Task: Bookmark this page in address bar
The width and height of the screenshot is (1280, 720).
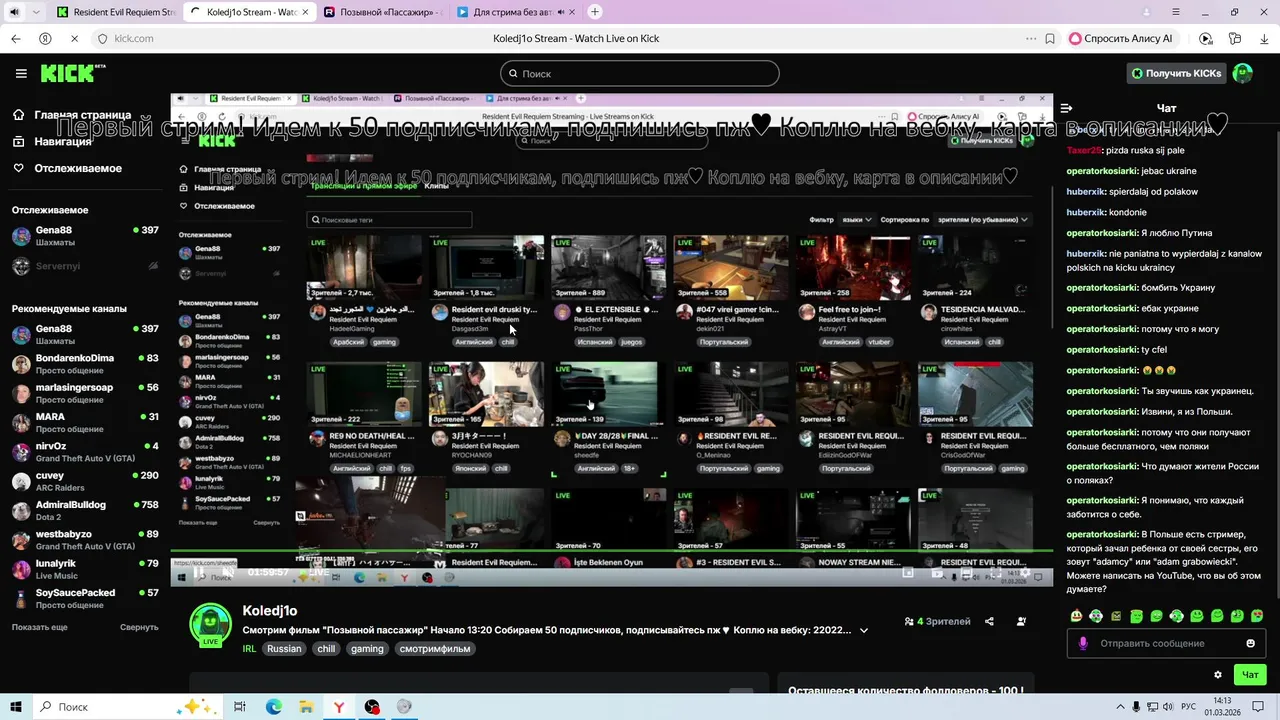Action: (1050, 38)
